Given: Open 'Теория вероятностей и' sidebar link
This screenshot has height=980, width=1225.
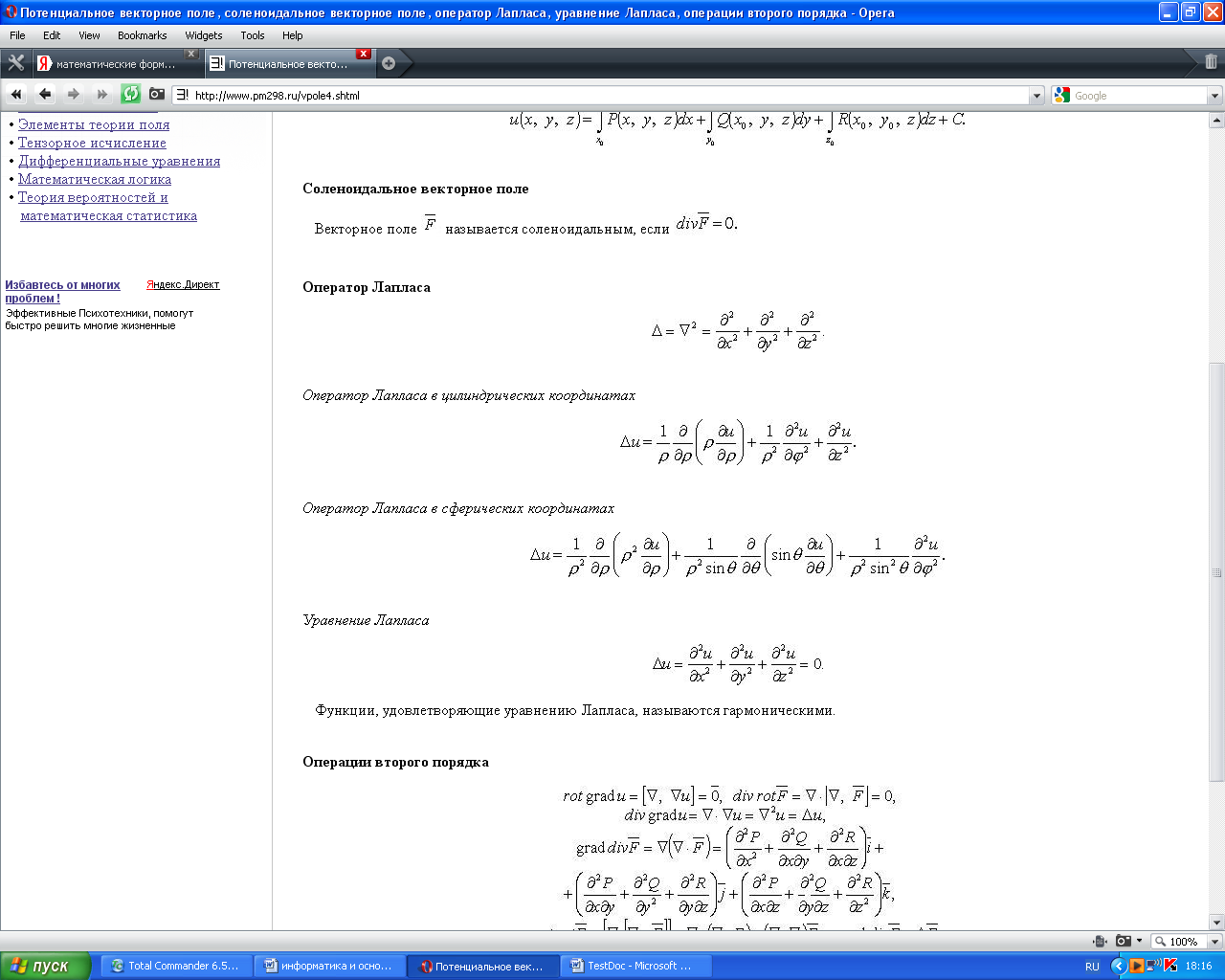Looking at the screenshot, I should click(x=93, y=197).
